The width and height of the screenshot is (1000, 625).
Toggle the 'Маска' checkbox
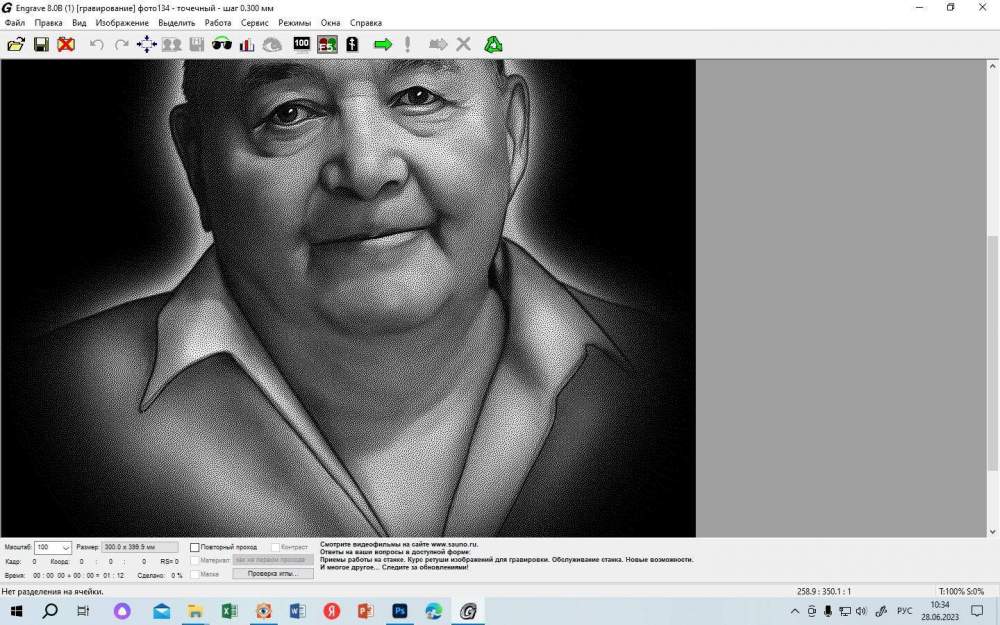click(195, 574)
